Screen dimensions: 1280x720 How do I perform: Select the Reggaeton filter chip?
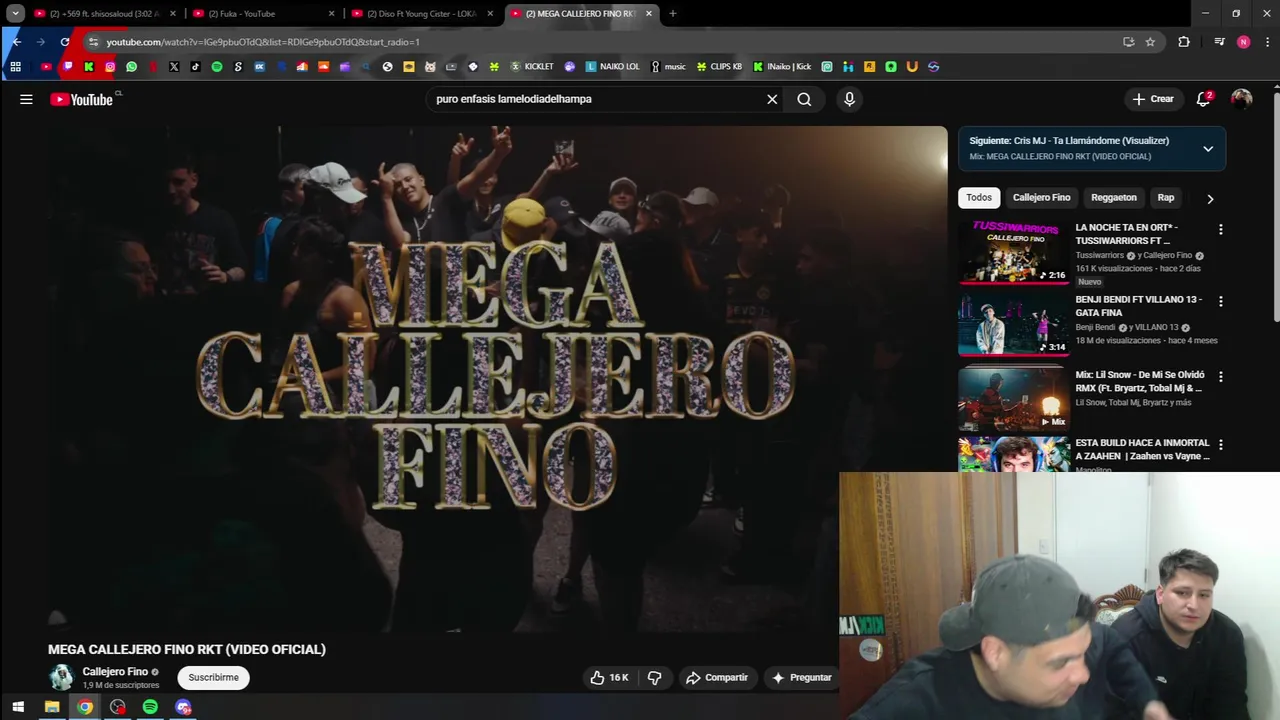[x=1114, y=198]
